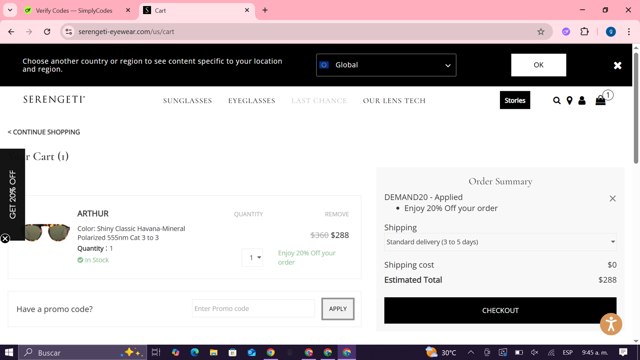Image resolution: width=640 pixels, height=360 pixels.
Task: Open the notifications center icon
Action: 623,352
